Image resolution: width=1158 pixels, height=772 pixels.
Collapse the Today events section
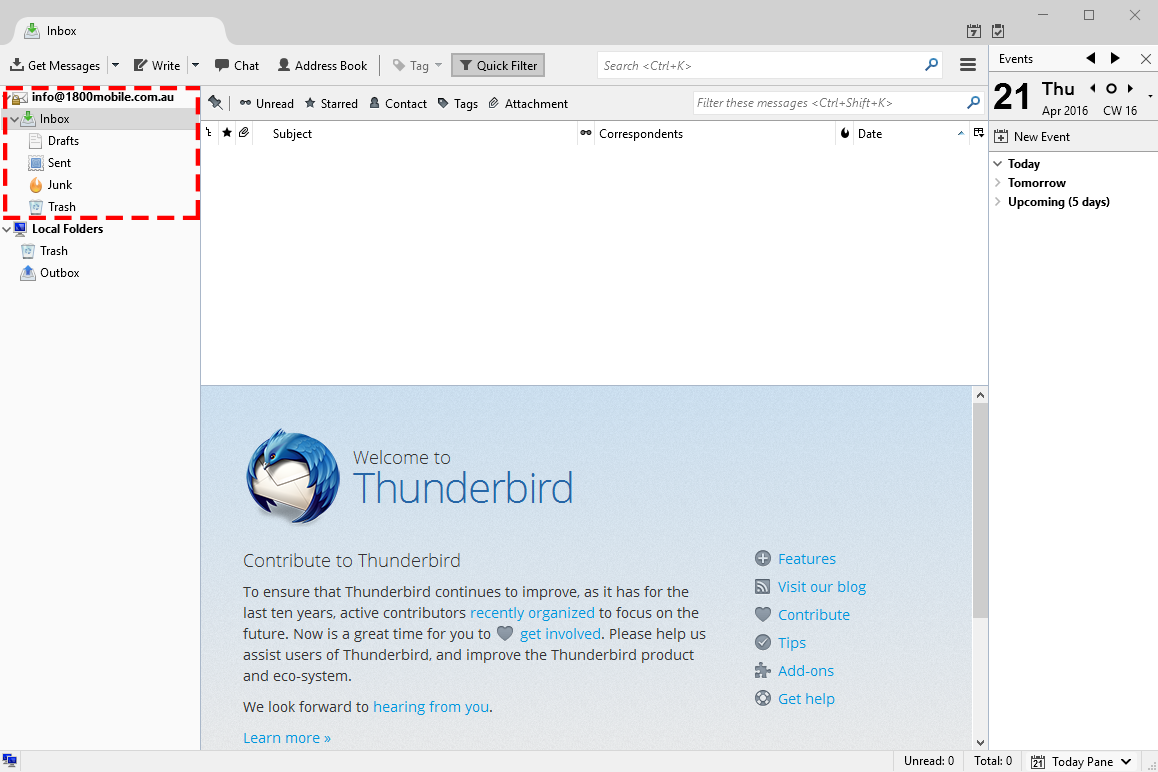[x=998, y=163]
